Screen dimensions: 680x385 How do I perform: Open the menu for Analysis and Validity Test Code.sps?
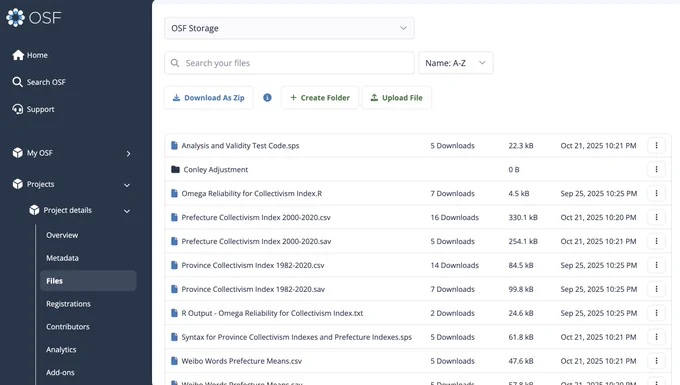656,146
